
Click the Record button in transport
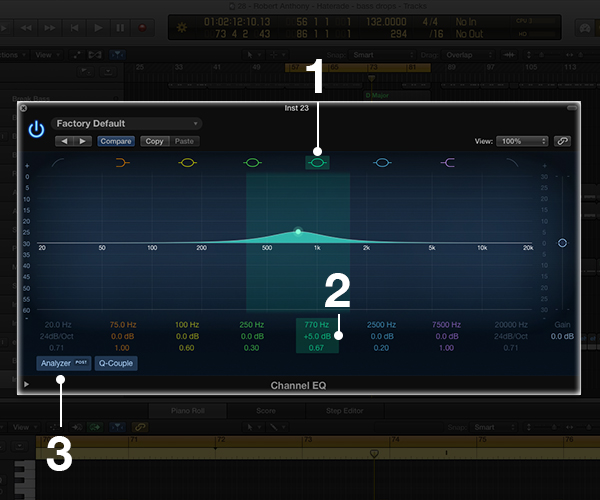pyautogui.click(x=142, y=28)
